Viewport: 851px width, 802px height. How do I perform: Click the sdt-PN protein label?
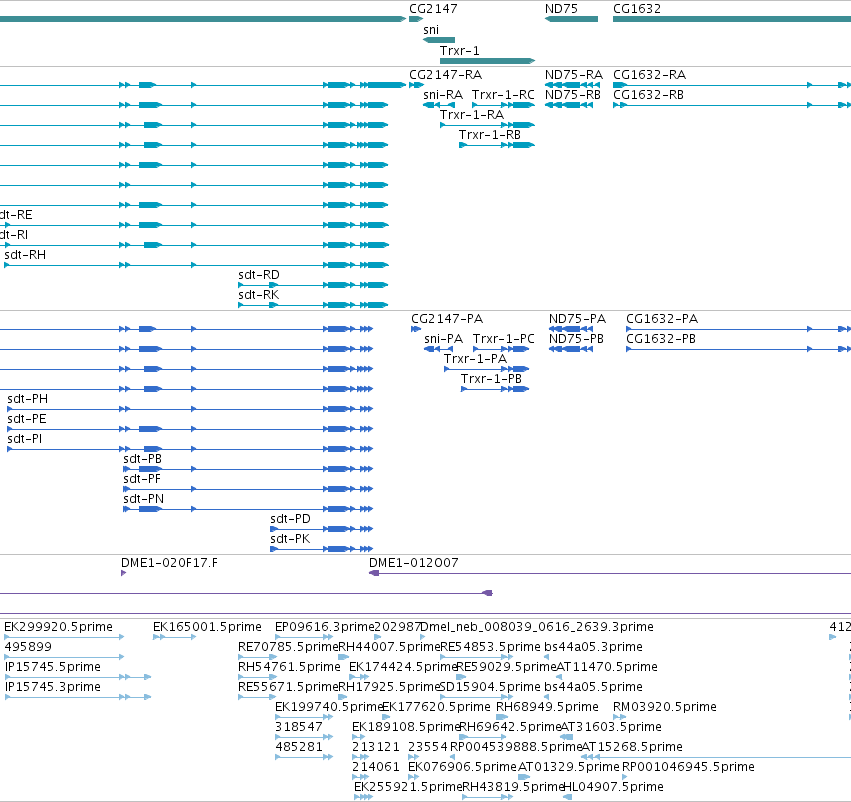143,499
